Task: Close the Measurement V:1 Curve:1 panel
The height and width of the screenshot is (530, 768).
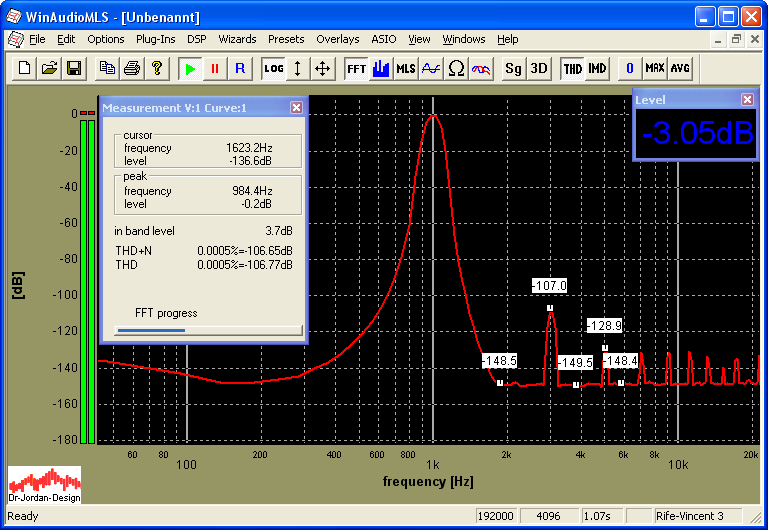Action: coord(296,107)
